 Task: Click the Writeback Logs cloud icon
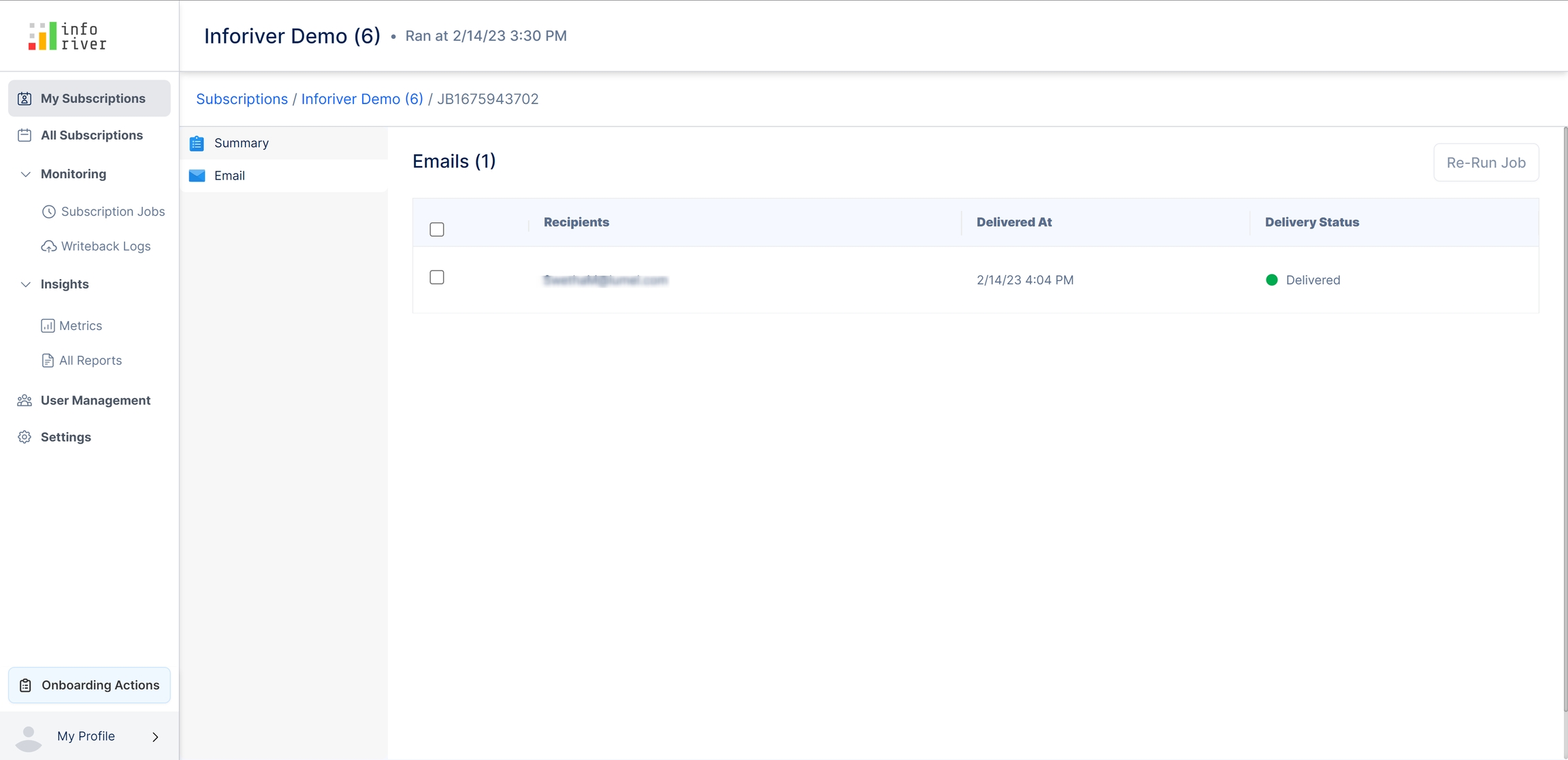point(48,246)
